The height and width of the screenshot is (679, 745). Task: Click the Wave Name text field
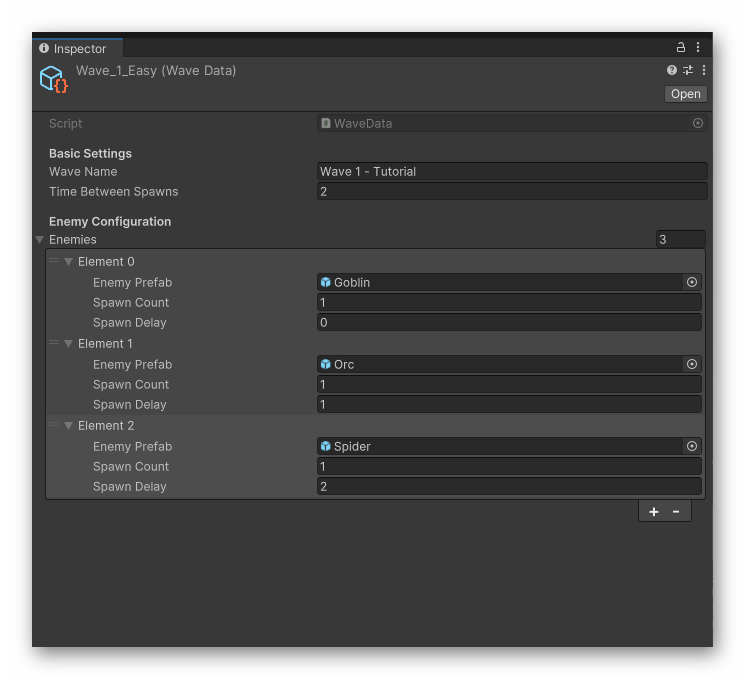pos(511,172)
